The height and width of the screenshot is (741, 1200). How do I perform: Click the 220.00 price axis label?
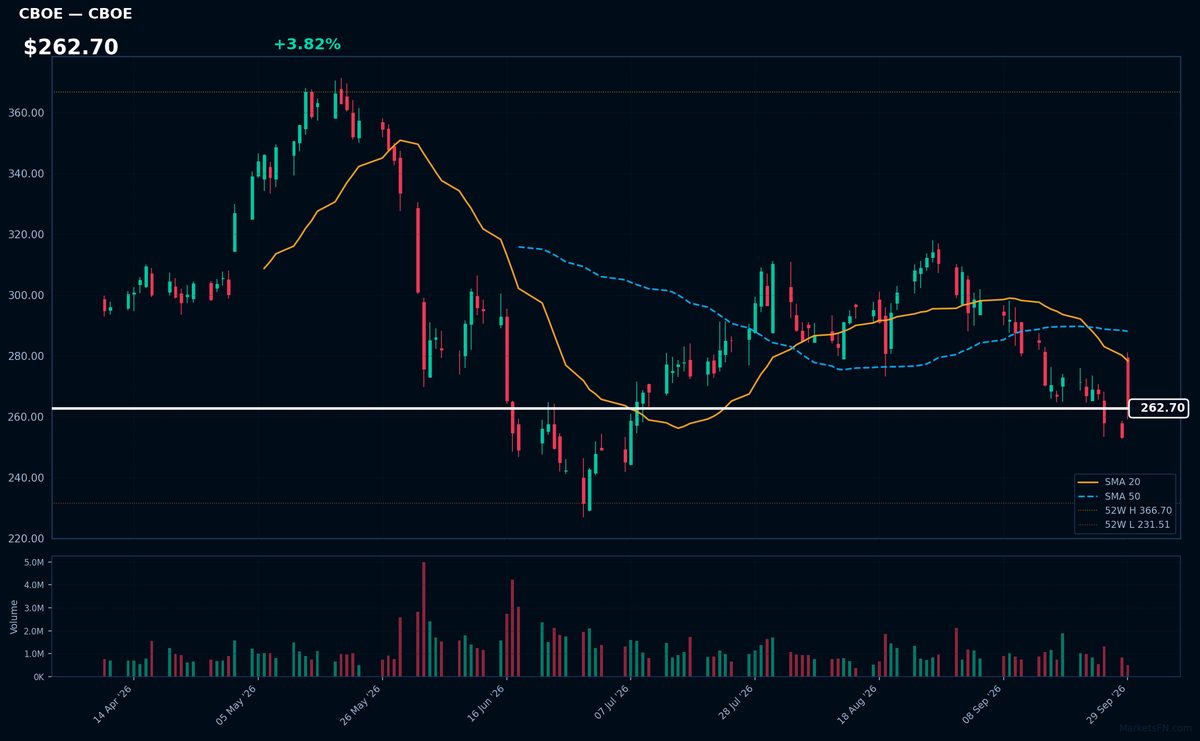(26, 539)
